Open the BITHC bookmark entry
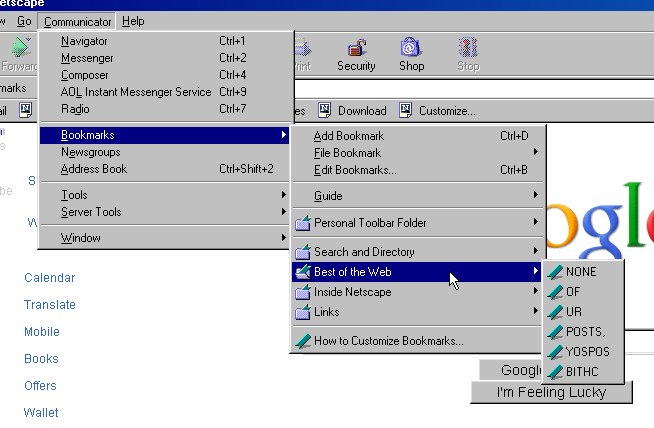Viewport: 654px width, 428px height. pyautogui.click(x=581, y=372)
